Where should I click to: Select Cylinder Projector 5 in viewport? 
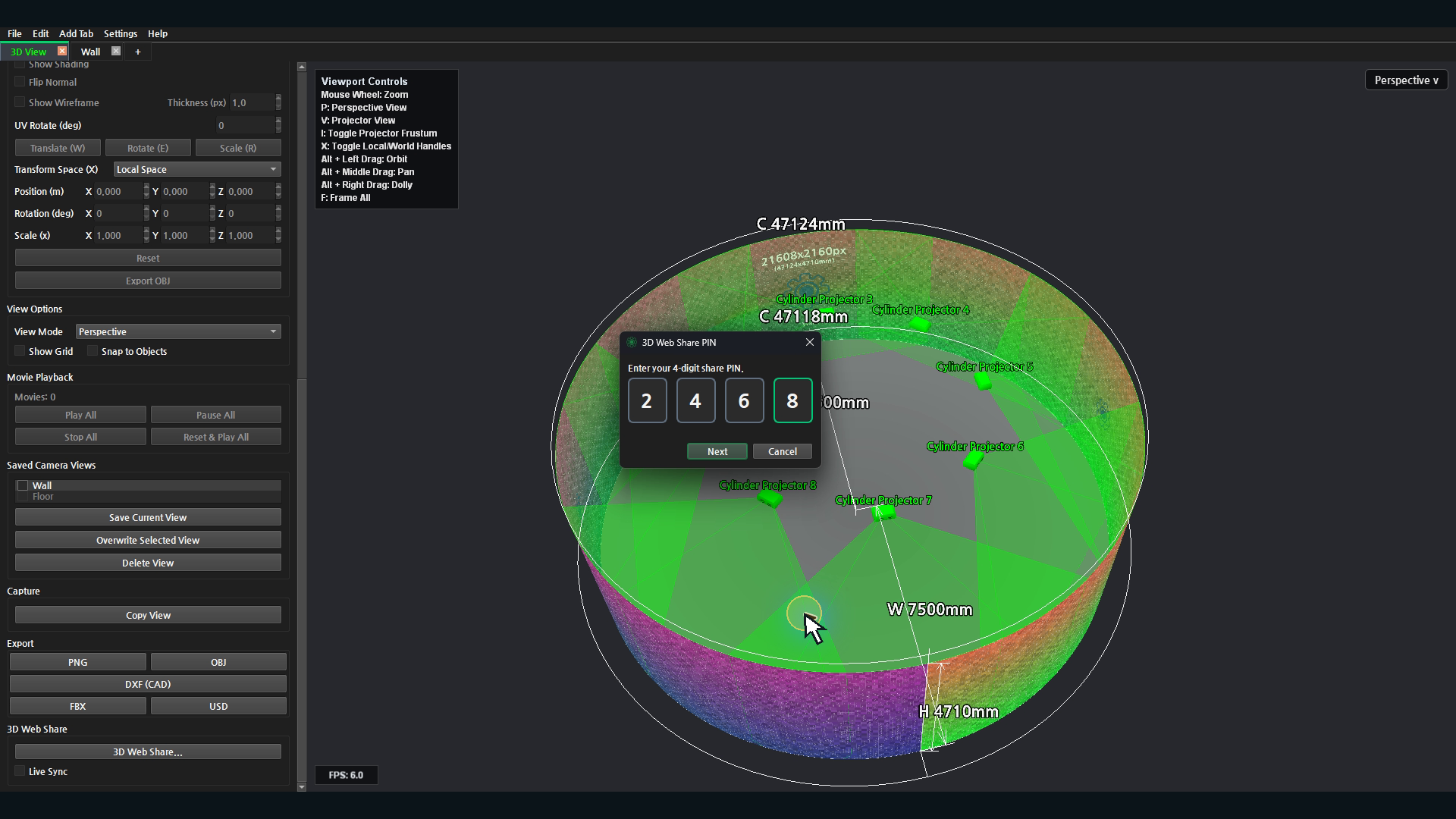984,381
